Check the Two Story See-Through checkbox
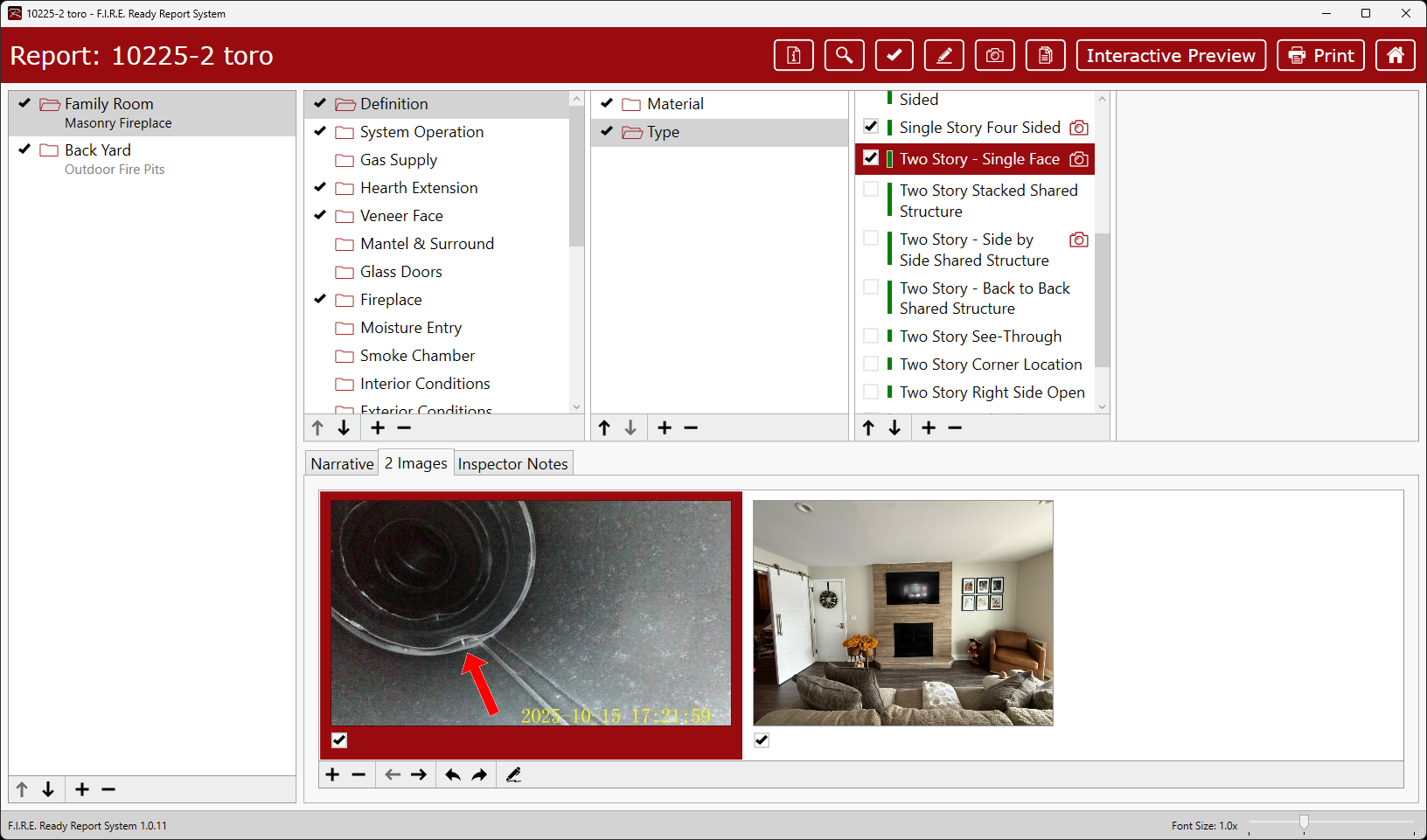1427x840 pixels. 871,337
